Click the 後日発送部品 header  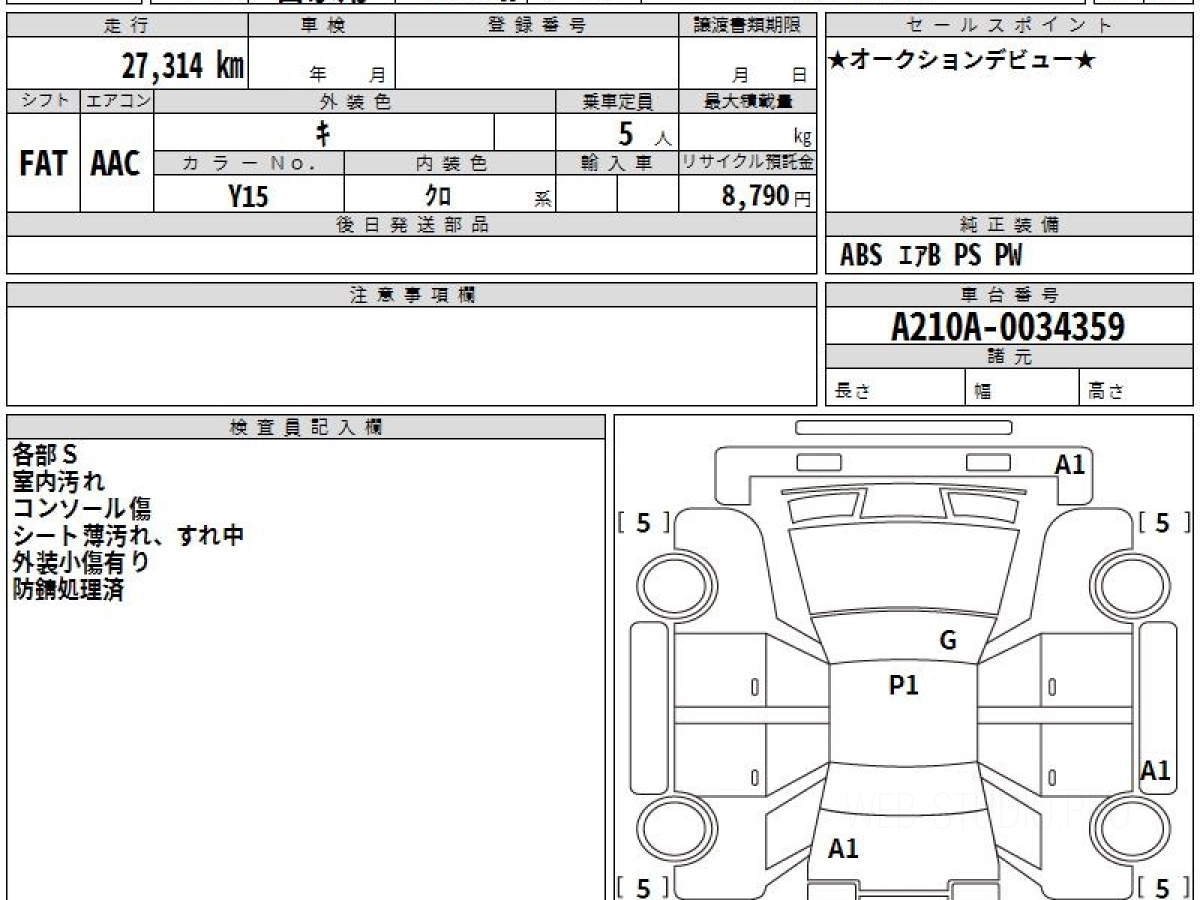tap(412, 225)
